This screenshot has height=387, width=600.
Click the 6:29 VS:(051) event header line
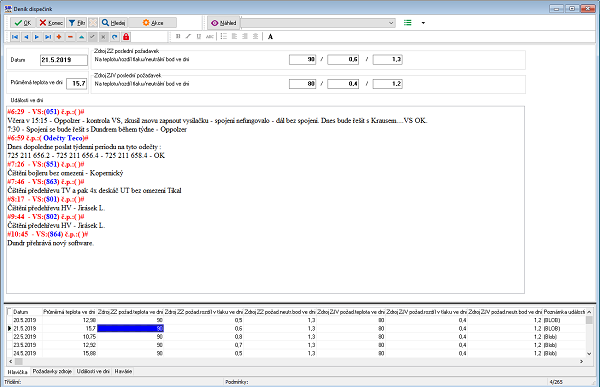46,112
